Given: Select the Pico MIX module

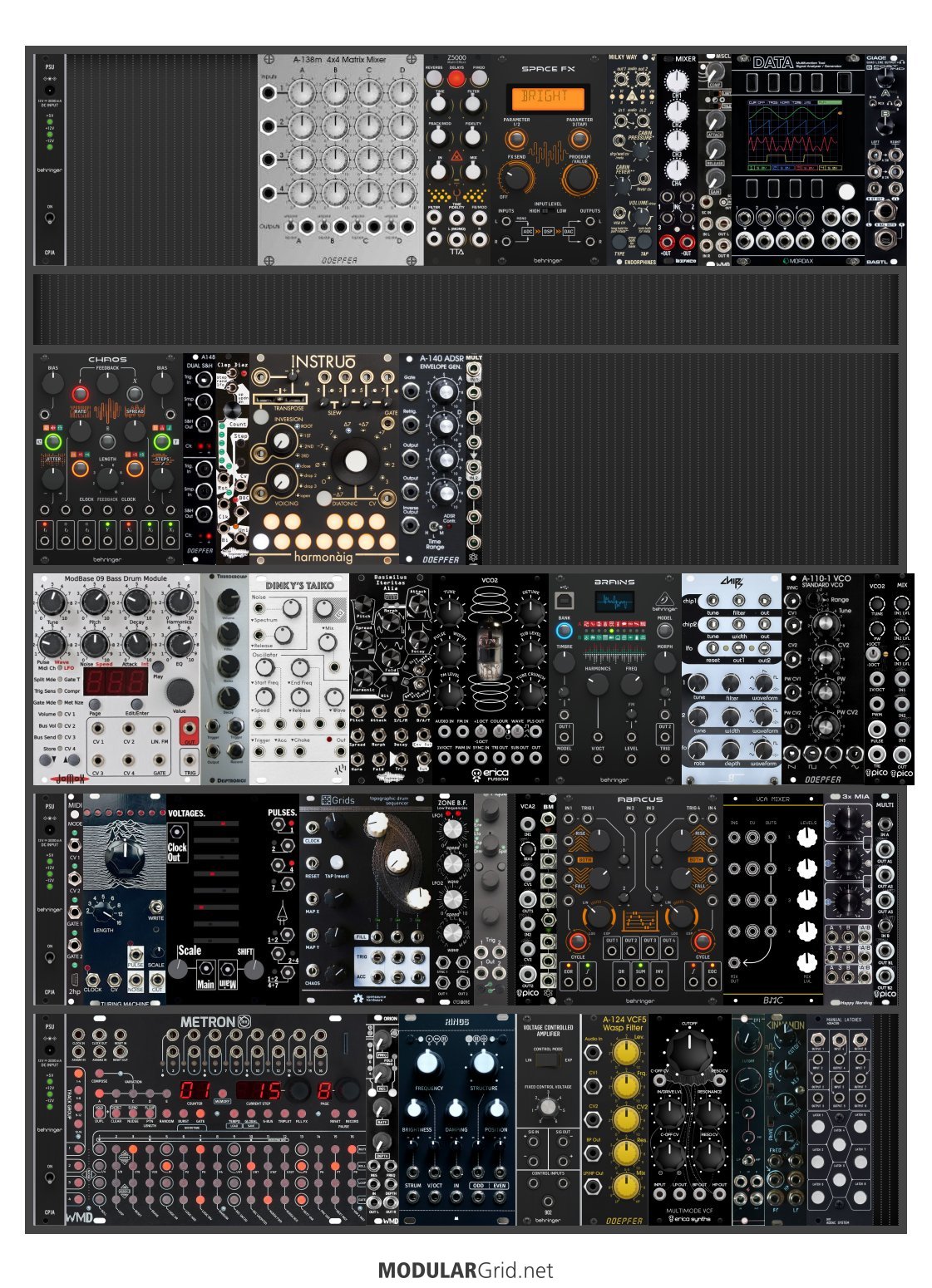Looking at the screenshot, I should 902,679.
